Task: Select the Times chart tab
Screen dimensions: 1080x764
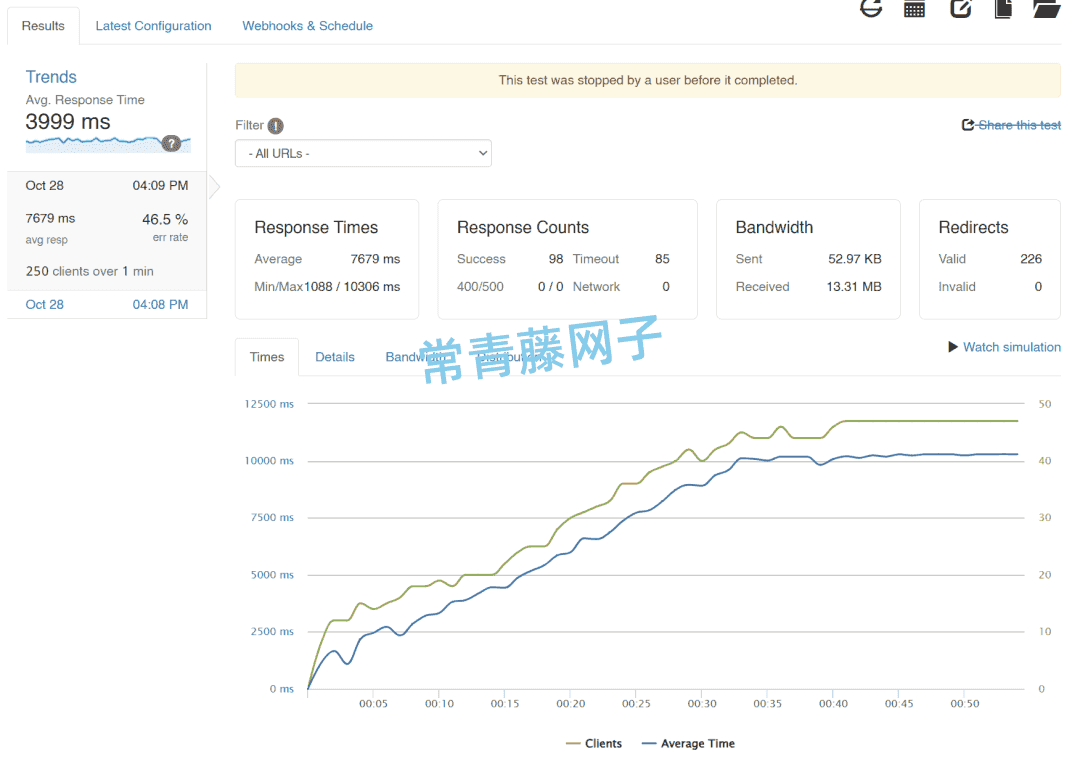Action: pyautogui.click(x=267, y=357)
